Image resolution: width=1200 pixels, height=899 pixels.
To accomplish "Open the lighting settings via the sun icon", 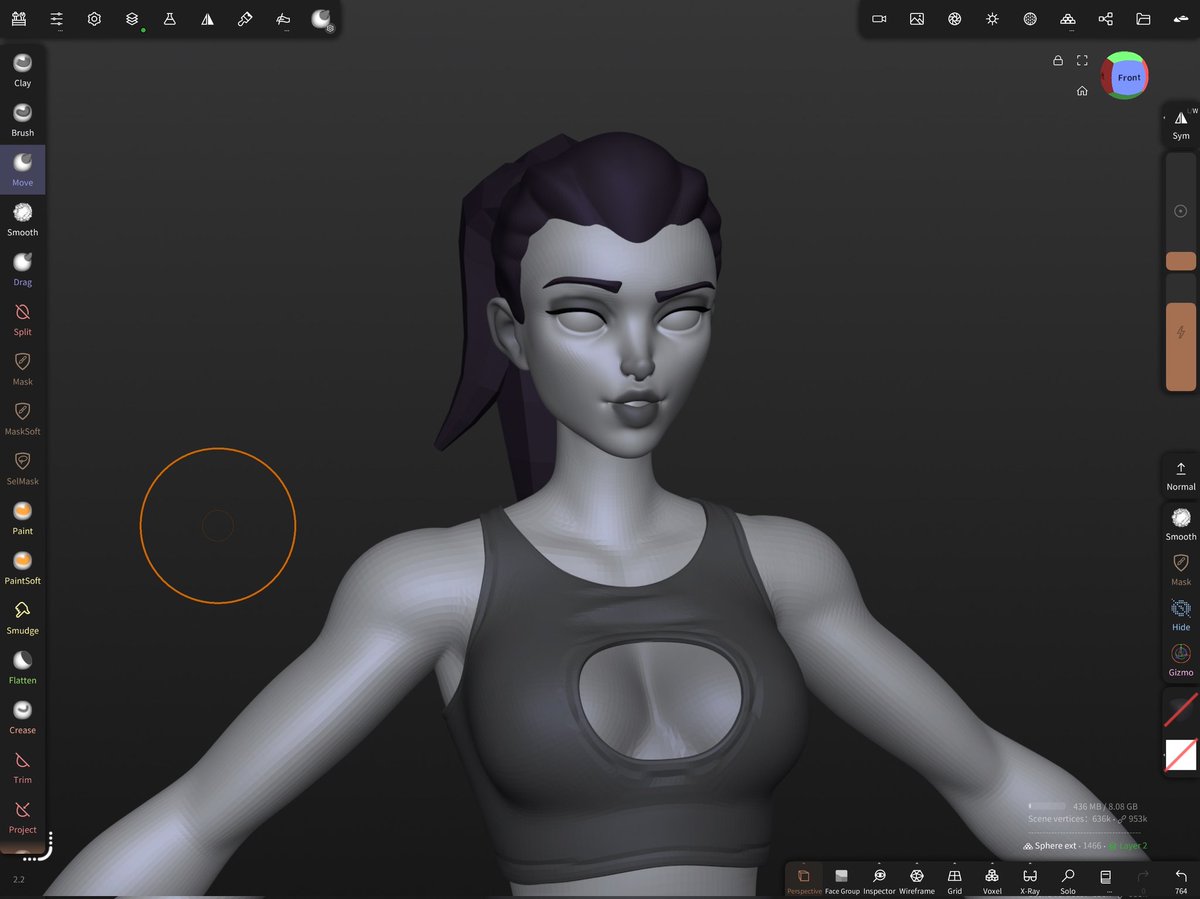I will (992, 18).
